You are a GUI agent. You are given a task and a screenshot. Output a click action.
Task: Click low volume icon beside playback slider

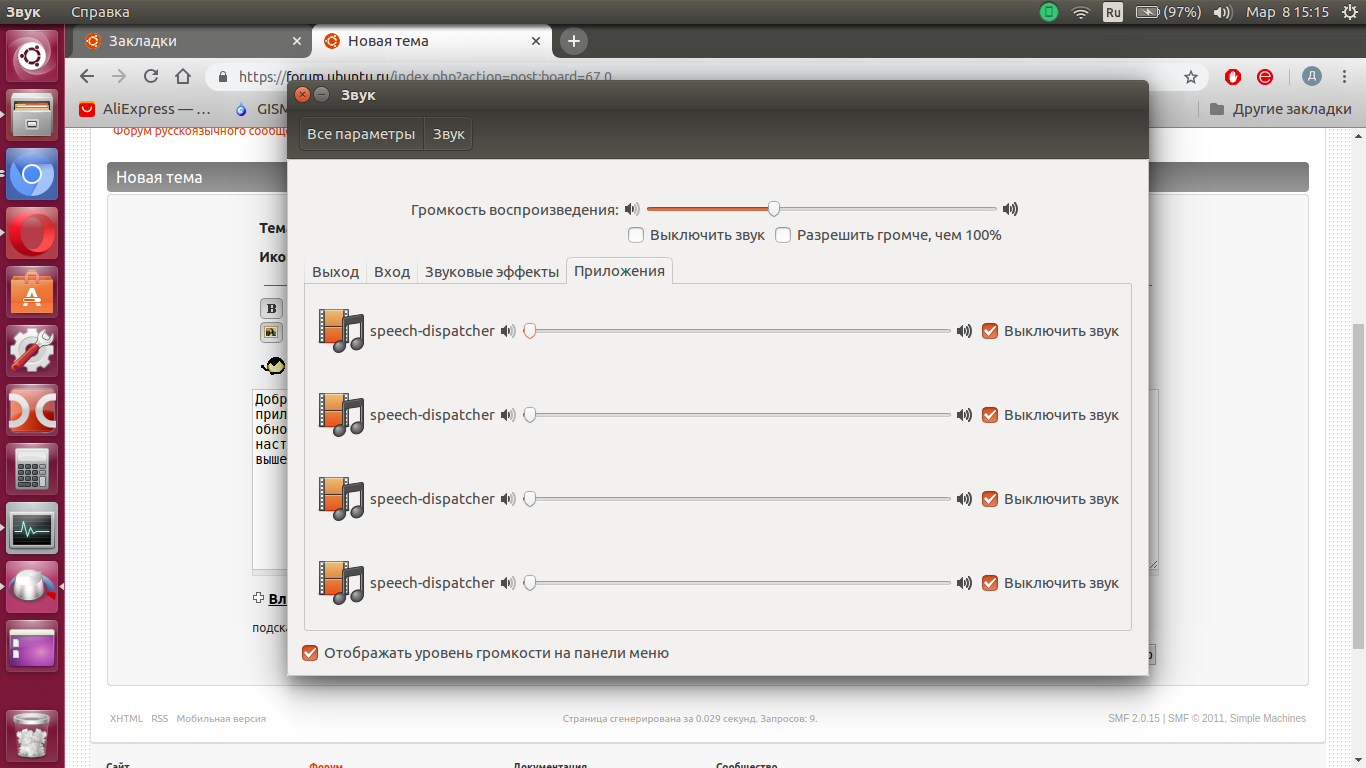pyautogui.click(x=631, y=209)
